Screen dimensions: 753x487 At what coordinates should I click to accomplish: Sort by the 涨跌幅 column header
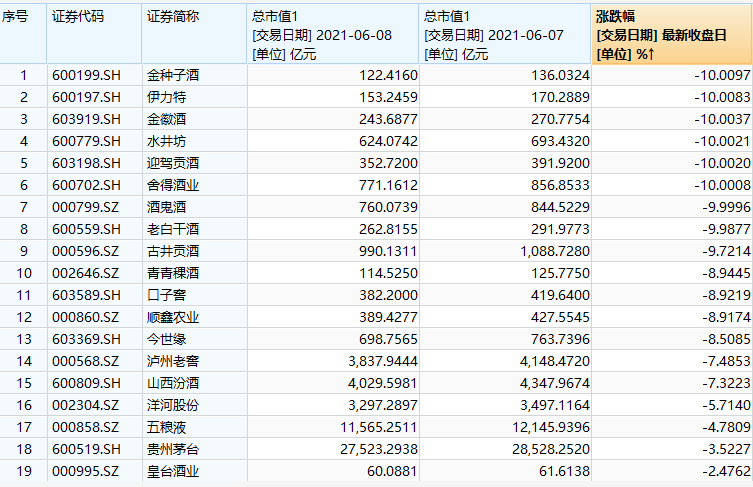tap(672, 34)
